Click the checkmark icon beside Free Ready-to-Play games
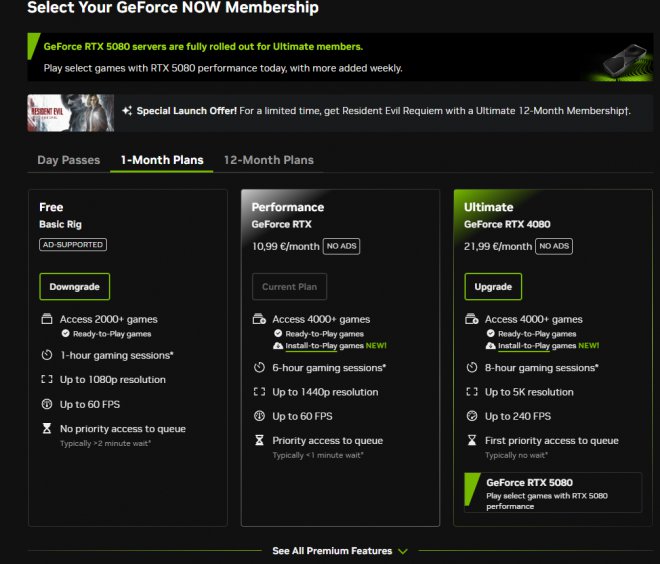This screenshot has width=660, height=564. (x=65, y=334)
